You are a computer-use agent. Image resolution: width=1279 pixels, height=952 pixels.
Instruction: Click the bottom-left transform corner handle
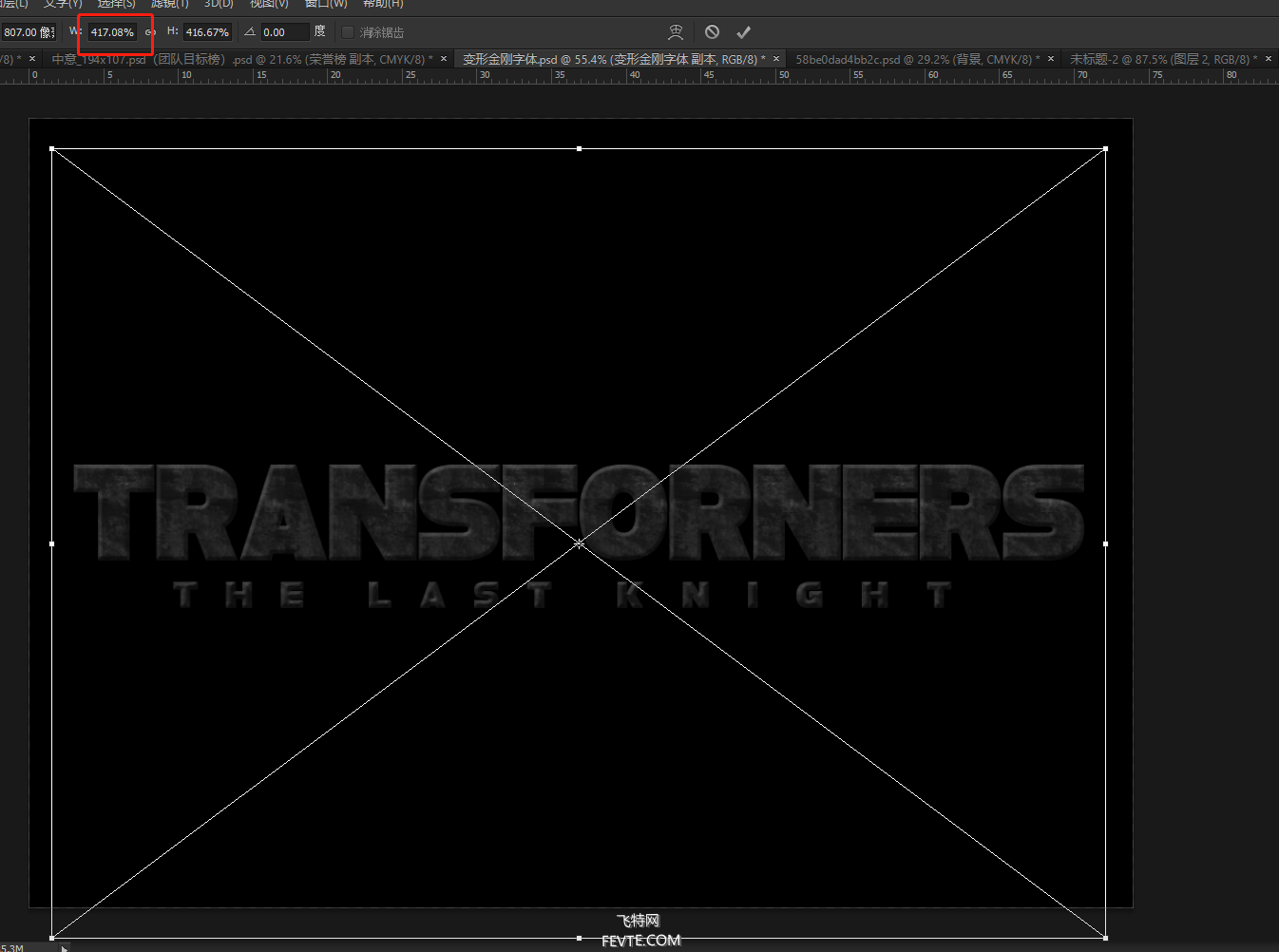(x=52, y=938)
